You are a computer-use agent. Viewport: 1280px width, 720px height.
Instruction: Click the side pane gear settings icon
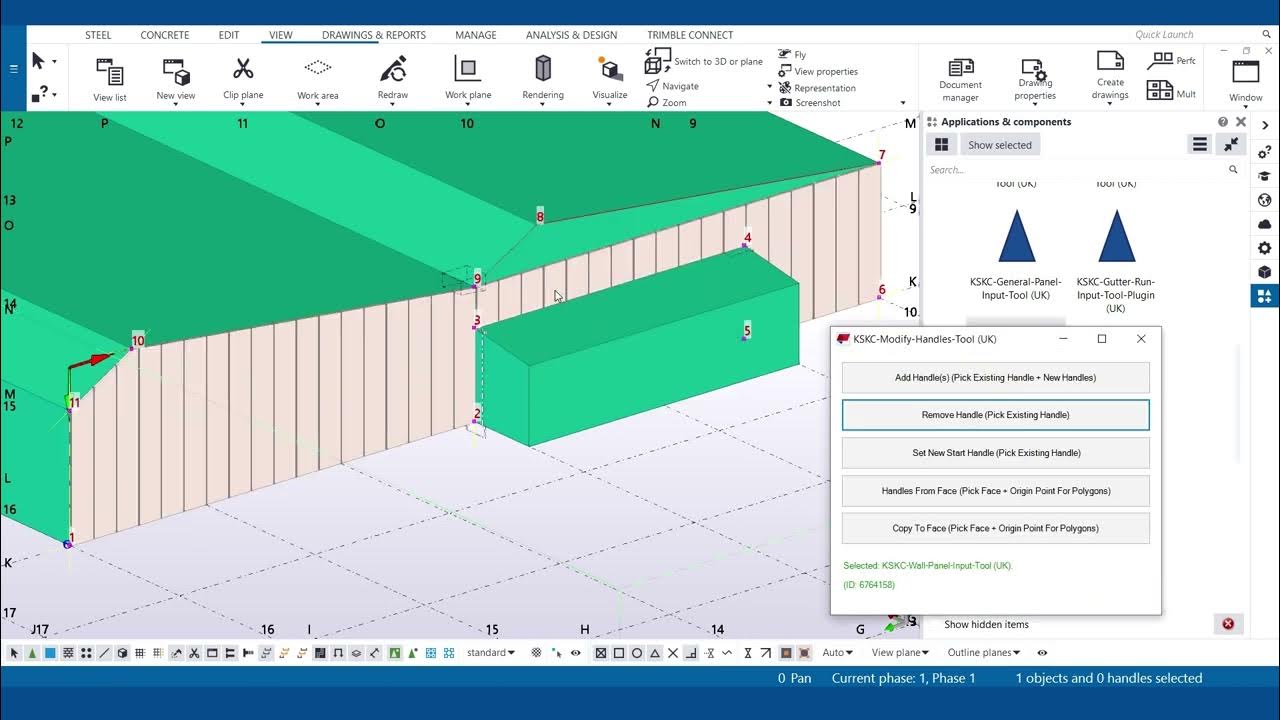[x=1265, y=248]
